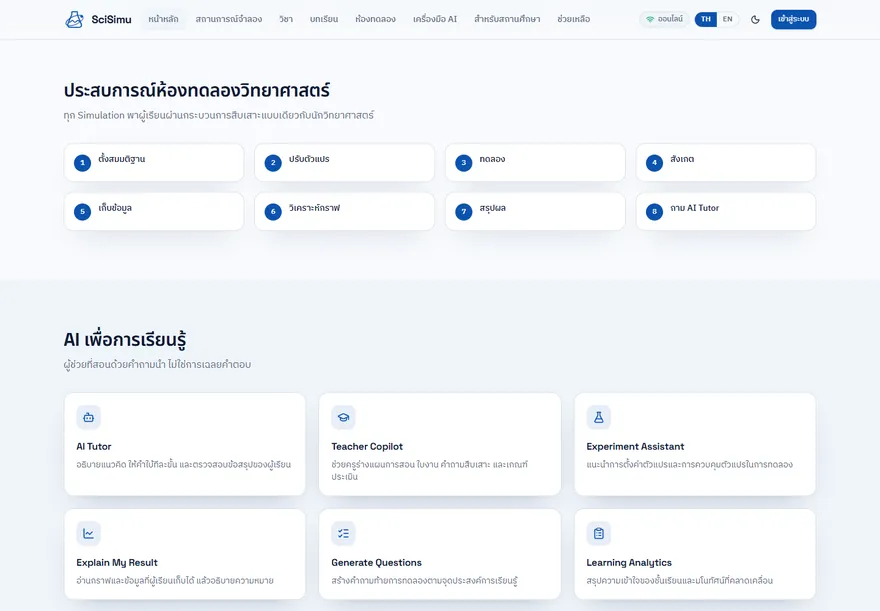880x611 pixels.
Task: Click the SciSimu flask logo icon
Action: point(74,19)
